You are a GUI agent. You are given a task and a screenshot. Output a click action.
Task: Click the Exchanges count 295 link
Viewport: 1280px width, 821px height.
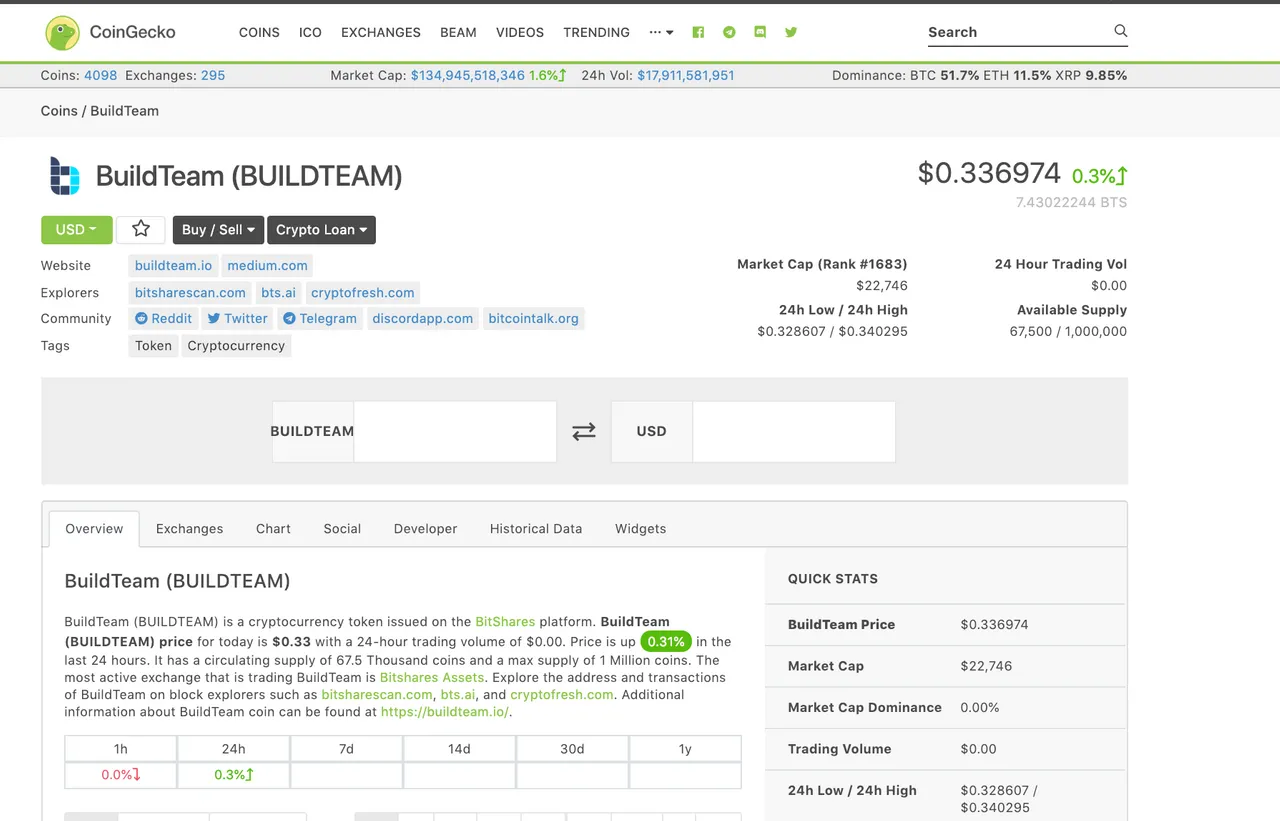(213, 75)
